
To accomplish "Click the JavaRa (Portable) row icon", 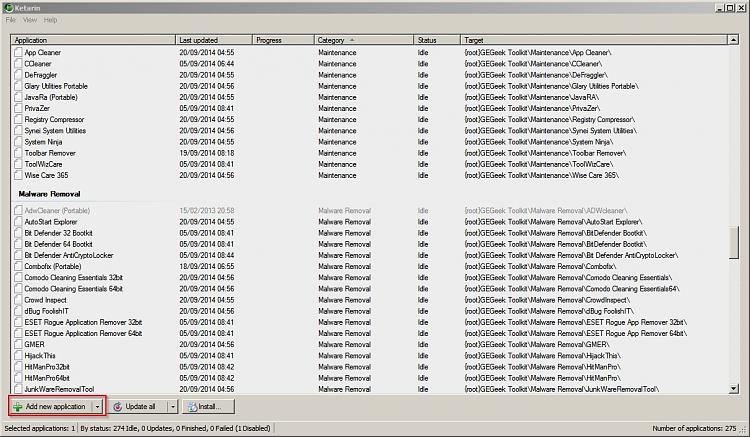I will (x=18, y=97).
